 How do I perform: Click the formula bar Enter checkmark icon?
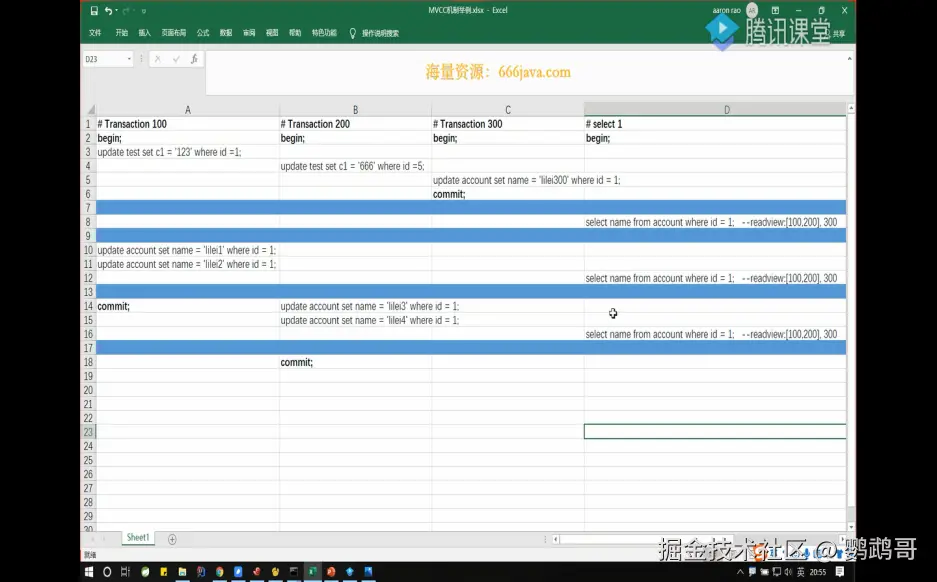[x=176, y=59]
